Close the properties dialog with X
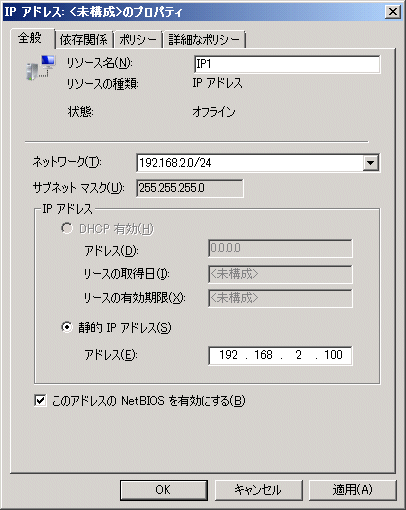This screenshot has height=510, width=406. (393, 12)
